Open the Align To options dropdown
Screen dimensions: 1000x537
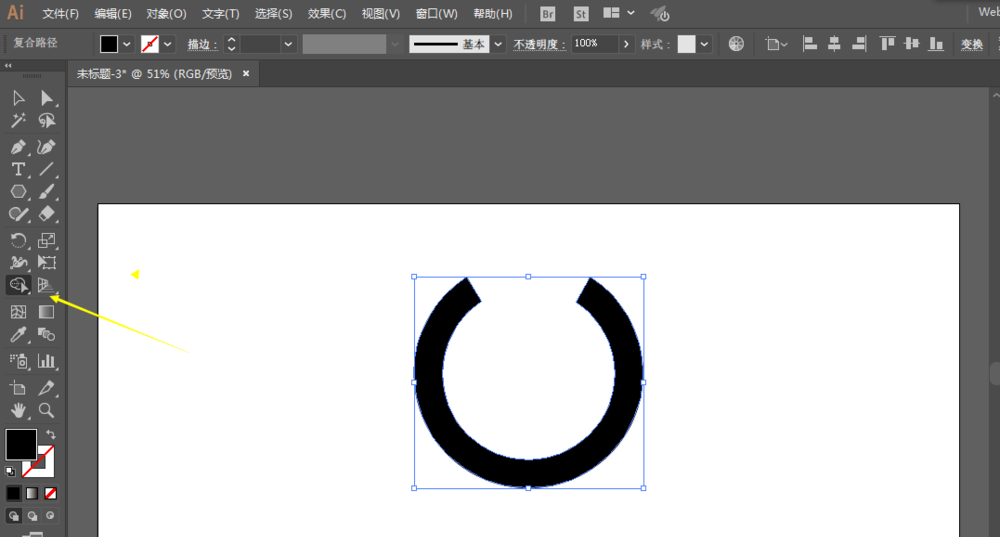[x=776, y=44]
